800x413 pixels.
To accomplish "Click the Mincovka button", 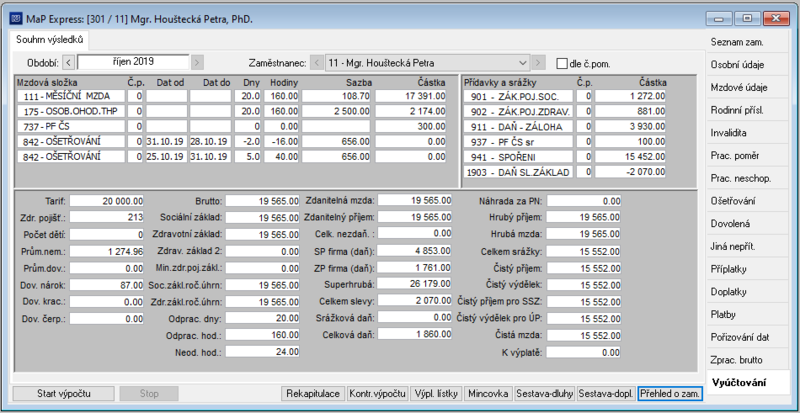I will 488,394.
